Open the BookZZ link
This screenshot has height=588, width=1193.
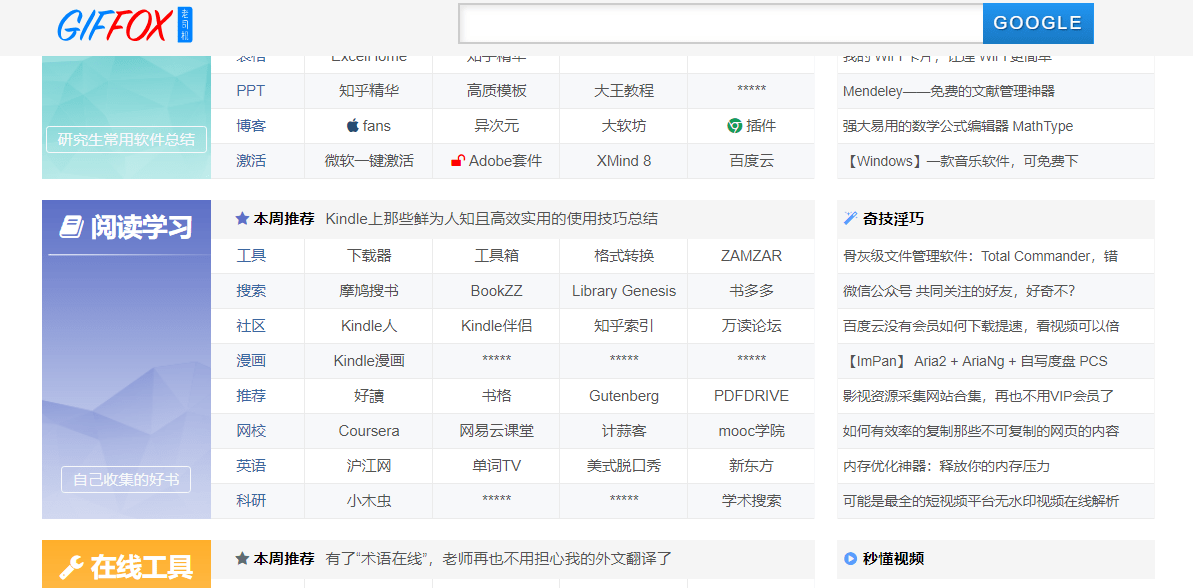pos(497,291)
